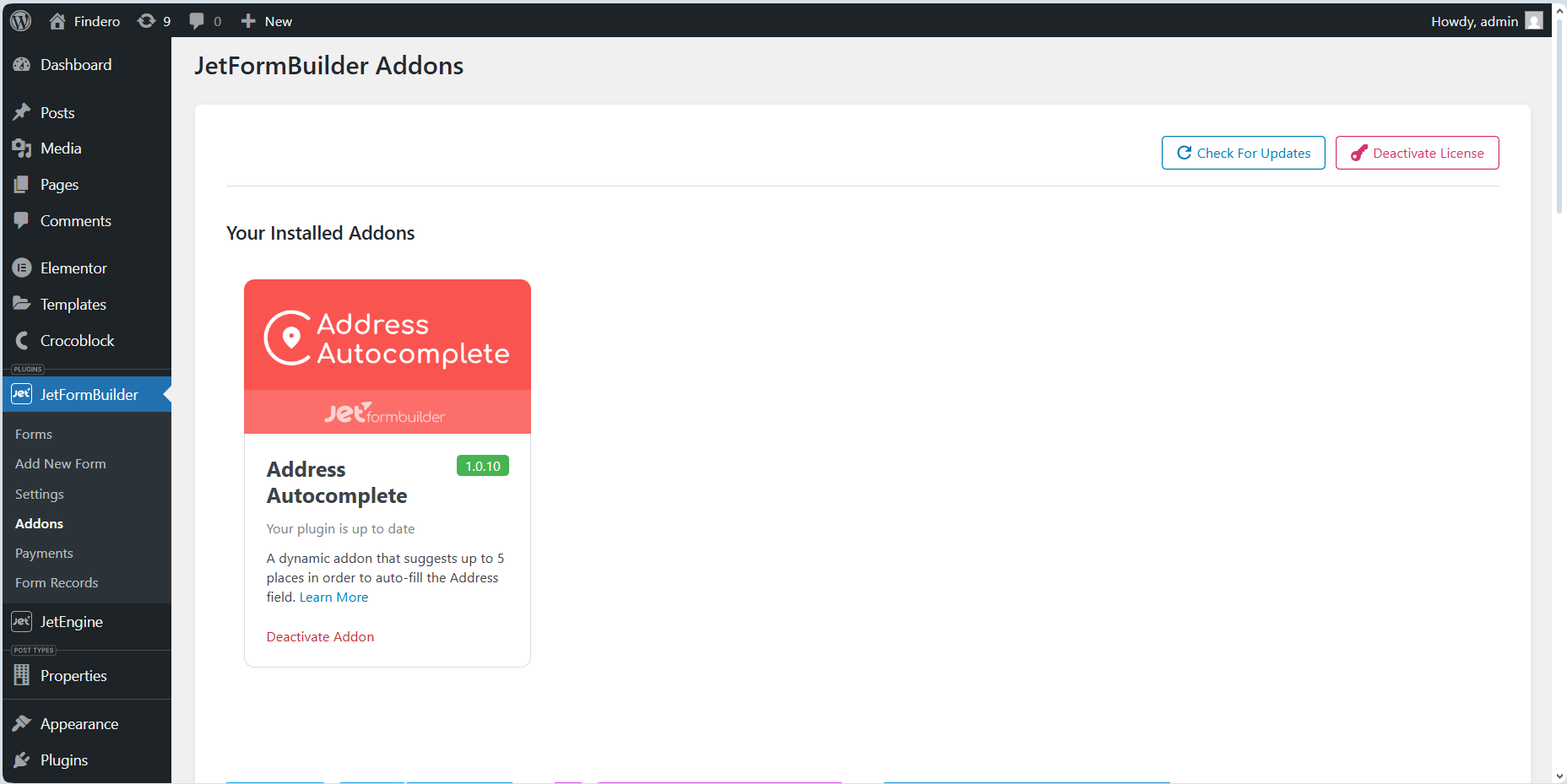Click the JetEngine Jet icon
The width and height of the screenshot is (1567, 784).
pos(20,621)
